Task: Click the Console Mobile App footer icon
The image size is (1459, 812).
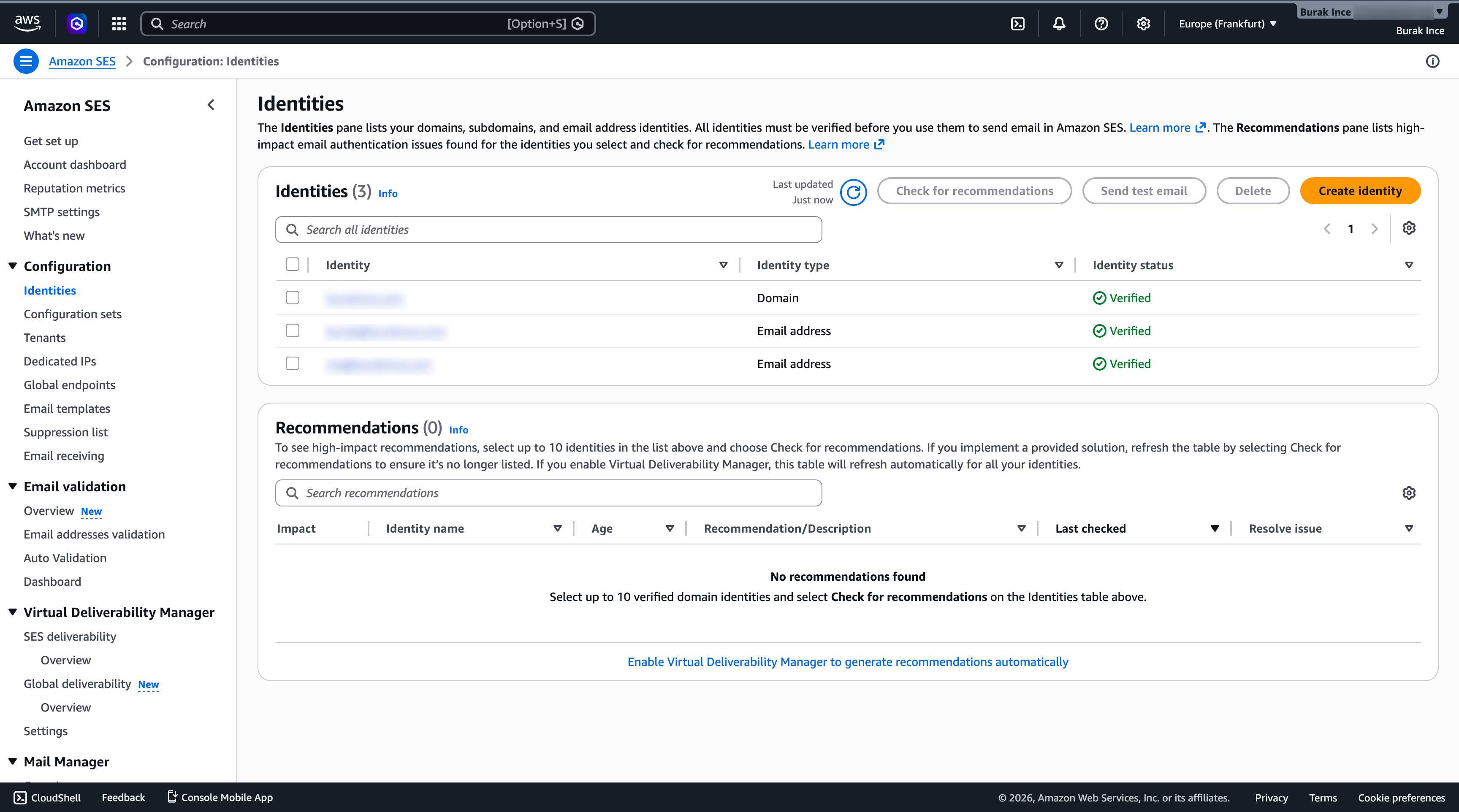Action: point(172,797)
